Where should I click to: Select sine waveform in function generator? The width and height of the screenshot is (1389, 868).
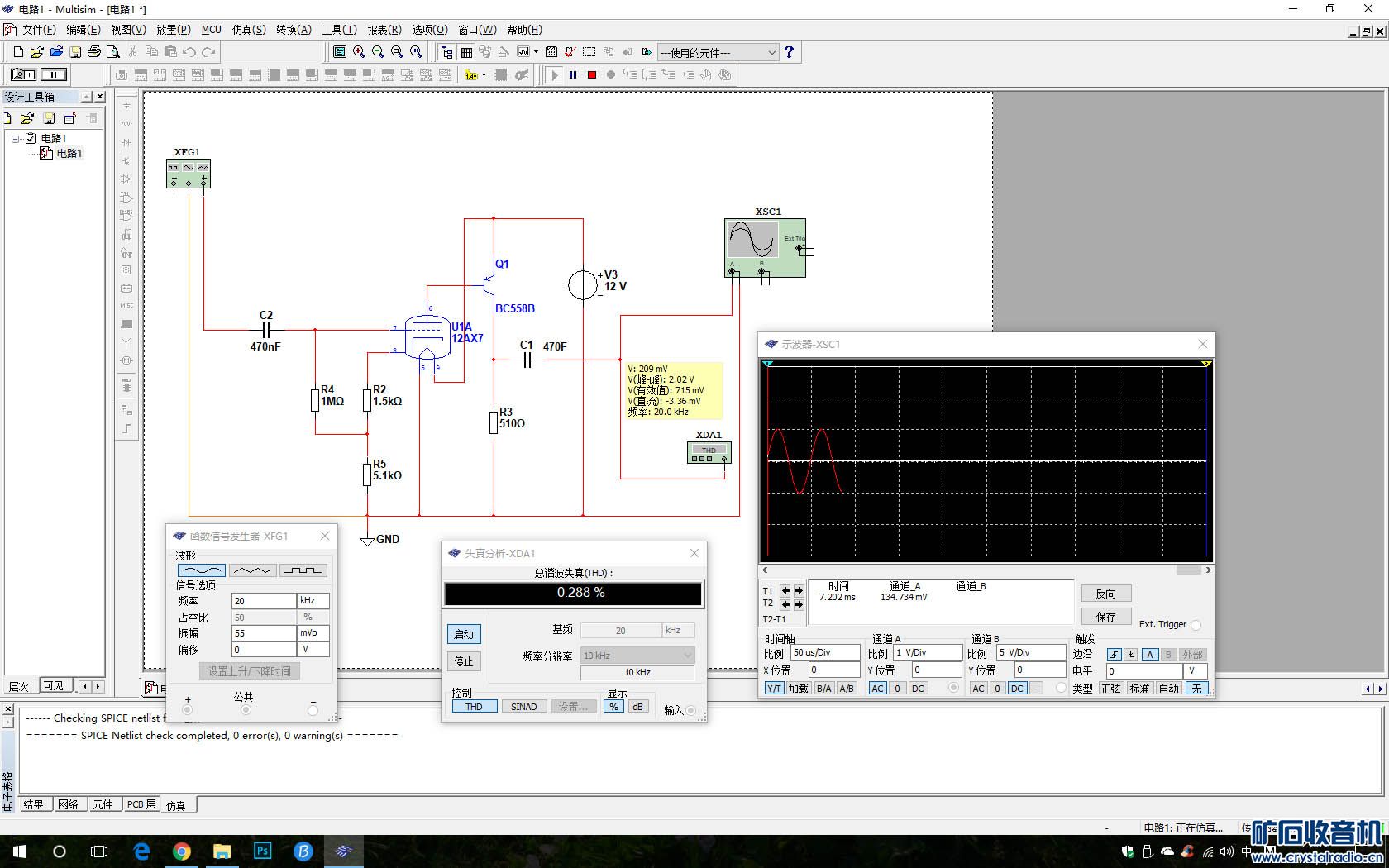pyautogui.click(x=202, y=570)
